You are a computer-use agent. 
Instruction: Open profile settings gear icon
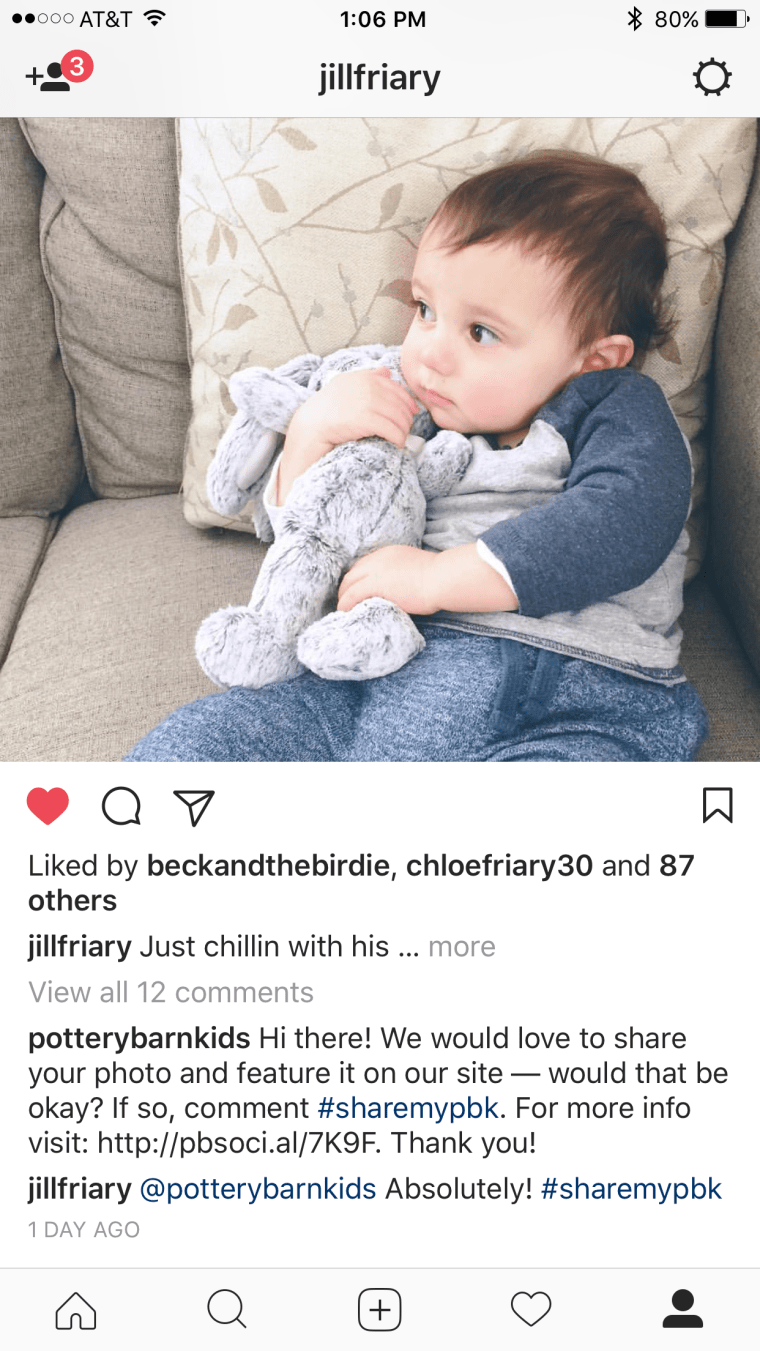click(713, 77)
